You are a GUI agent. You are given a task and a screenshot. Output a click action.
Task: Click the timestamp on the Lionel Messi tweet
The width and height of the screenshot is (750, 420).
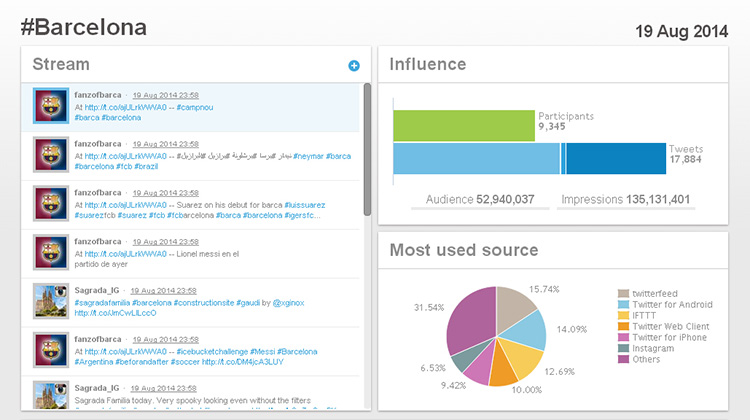[165, 241]
